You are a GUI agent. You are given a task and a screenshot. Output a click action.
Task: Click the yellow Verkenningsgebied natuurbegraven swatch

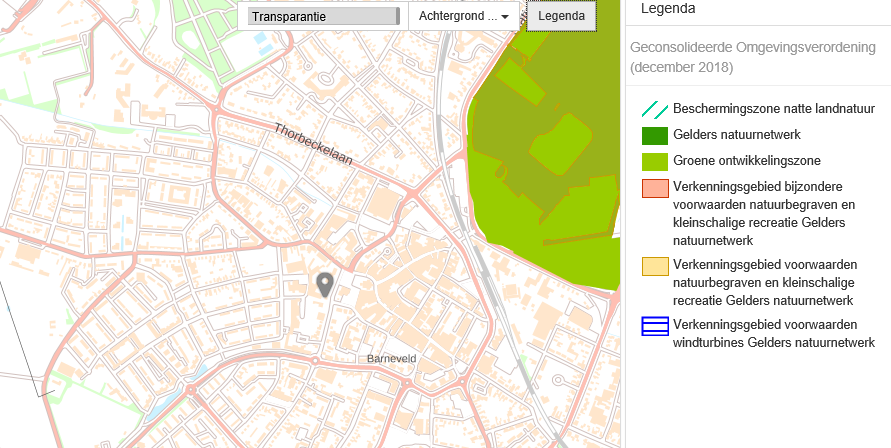pos(655,267)
